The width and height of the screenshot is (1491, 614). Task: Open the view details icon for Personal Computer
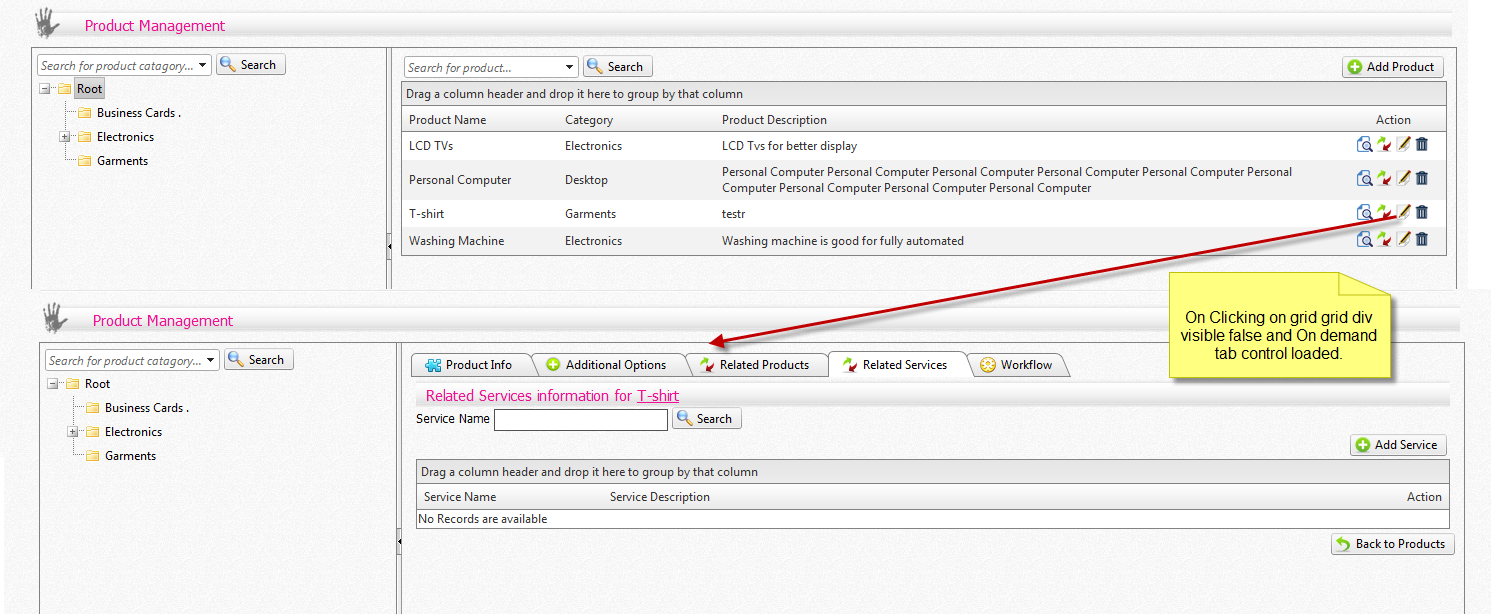click(1364, 179)
